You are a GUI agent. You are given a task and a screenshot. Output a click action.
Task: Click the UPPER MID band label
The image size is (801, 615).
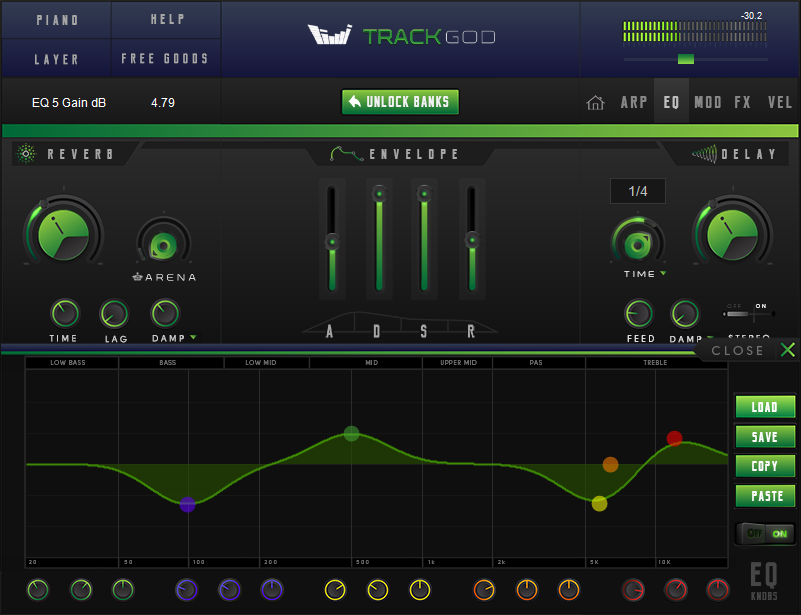pyautogui.click(x=458, y=363)
